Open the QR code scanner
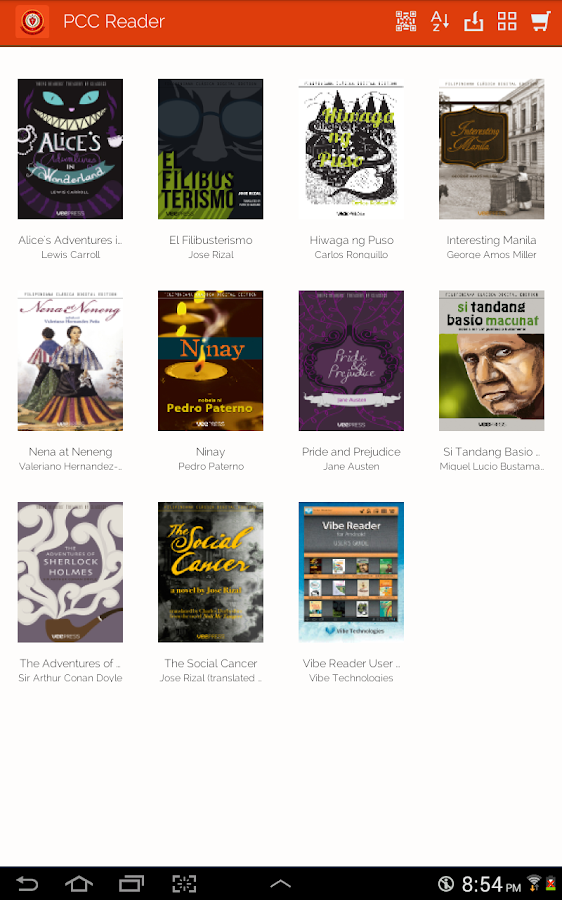The image size is (562, 900). click(x=406, y=21)
